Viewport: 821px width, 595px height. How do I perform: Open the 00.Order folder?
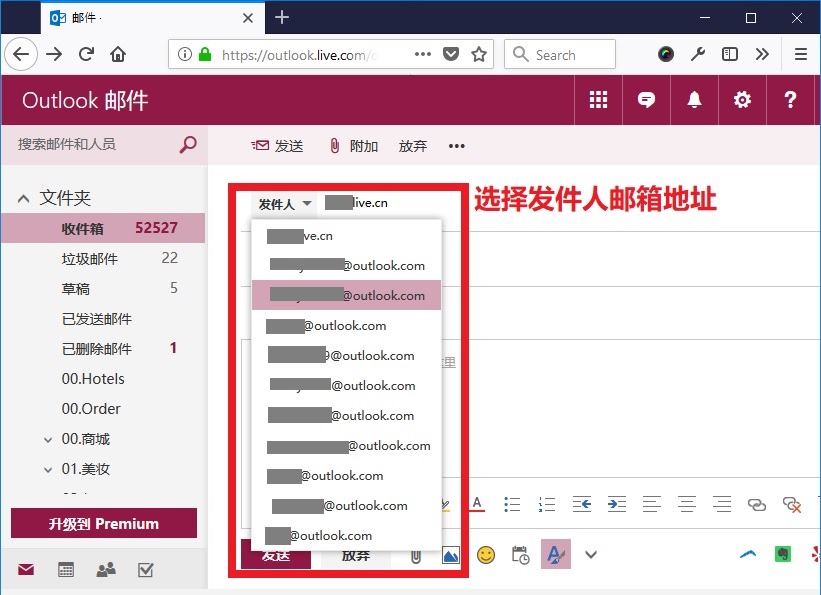(x=103, y=409)
